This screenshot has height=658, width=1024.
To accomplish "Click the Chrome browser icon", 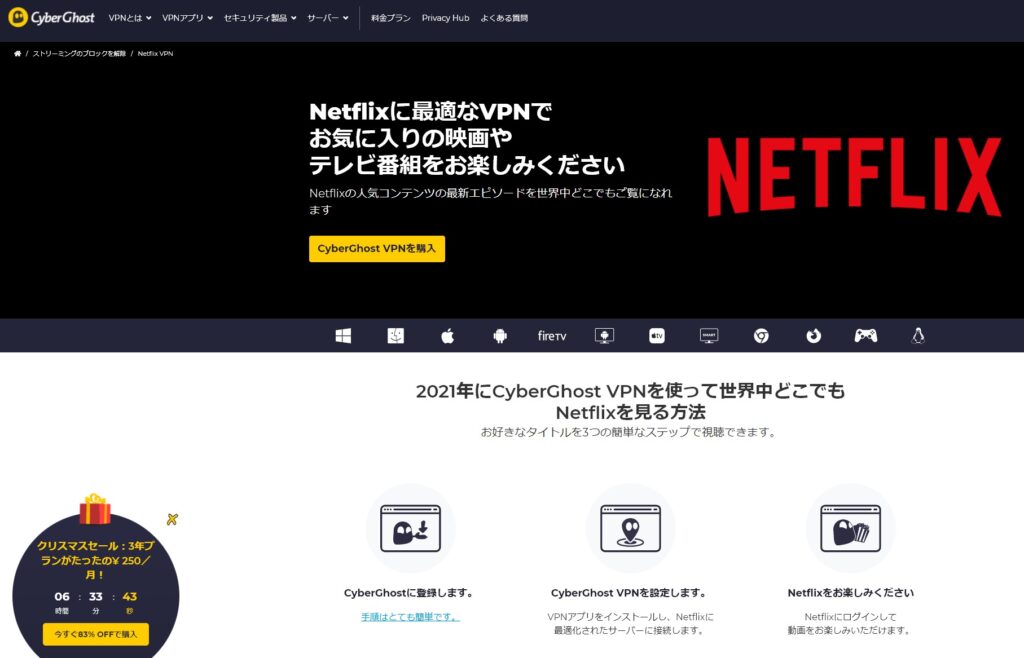I will click(x=761, y=335).
